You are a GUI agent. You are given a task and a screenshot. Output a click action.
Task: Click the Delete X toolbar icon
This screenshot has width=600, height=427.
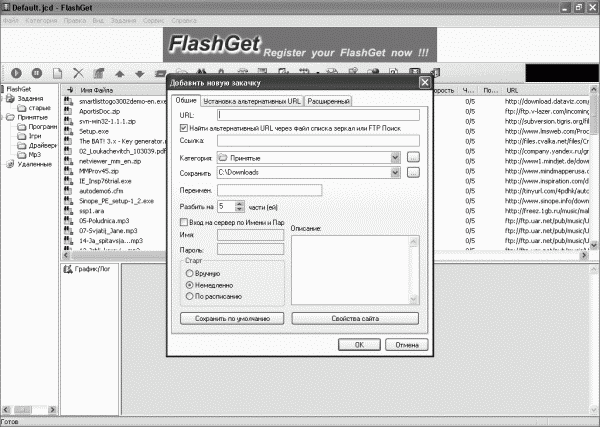coord(78,73)
